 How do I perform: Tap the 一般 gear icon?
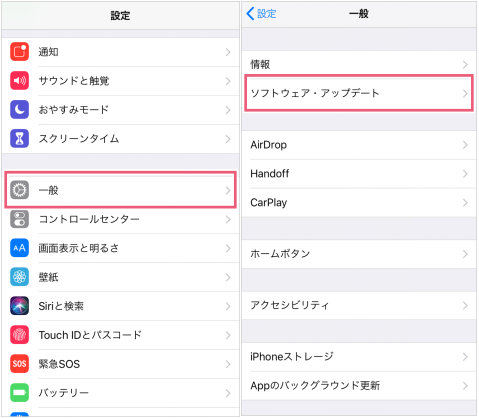(19, 190)
